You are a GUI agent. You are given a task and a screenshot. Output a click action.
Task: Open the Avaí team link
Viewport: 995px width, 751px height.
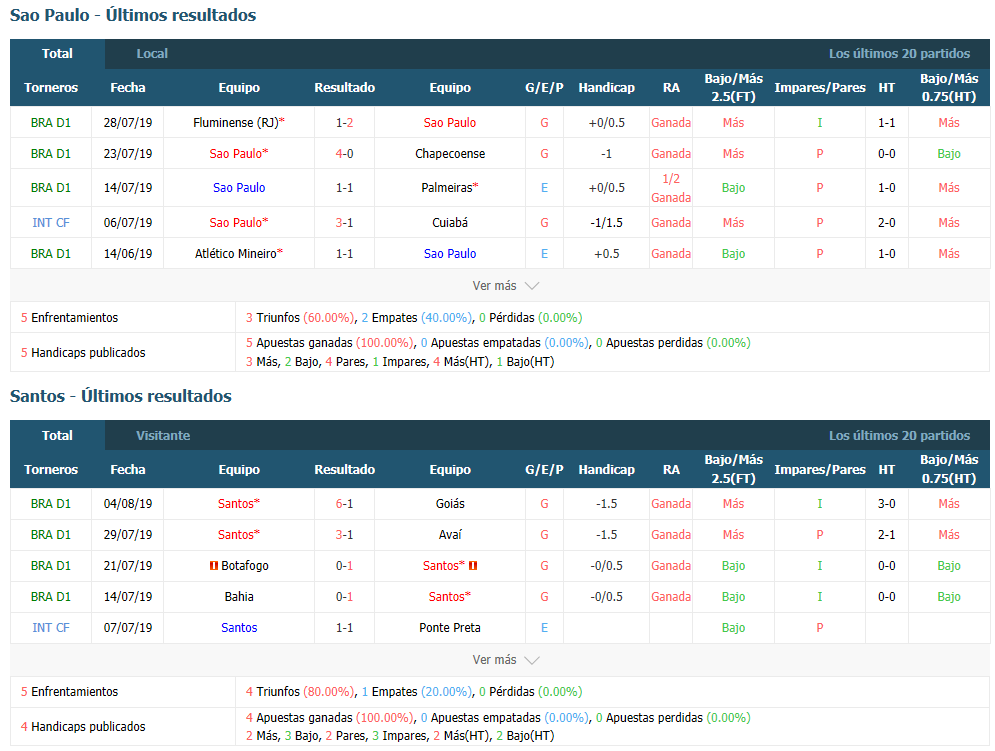(x=450, y=535)
